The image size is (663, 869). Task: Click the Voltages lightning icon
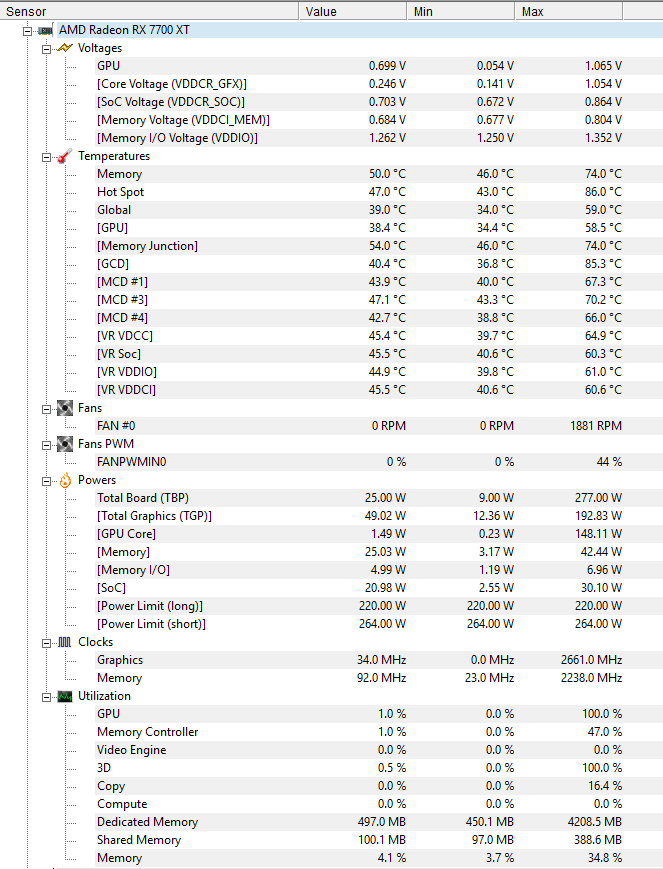65,48
